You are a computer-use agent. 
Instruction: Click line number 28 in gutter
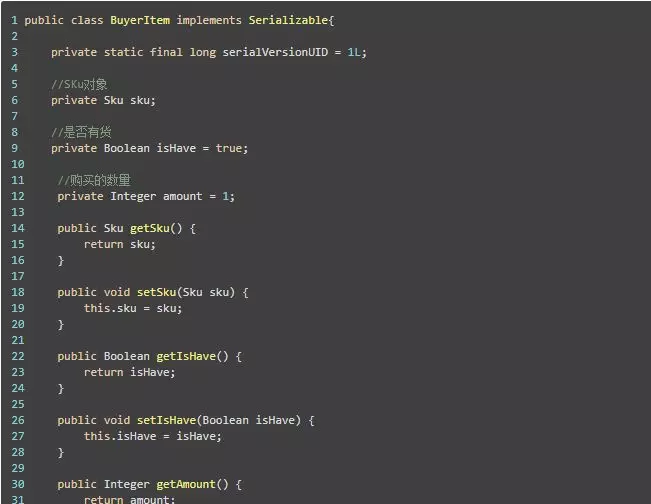tap(18, 452)
